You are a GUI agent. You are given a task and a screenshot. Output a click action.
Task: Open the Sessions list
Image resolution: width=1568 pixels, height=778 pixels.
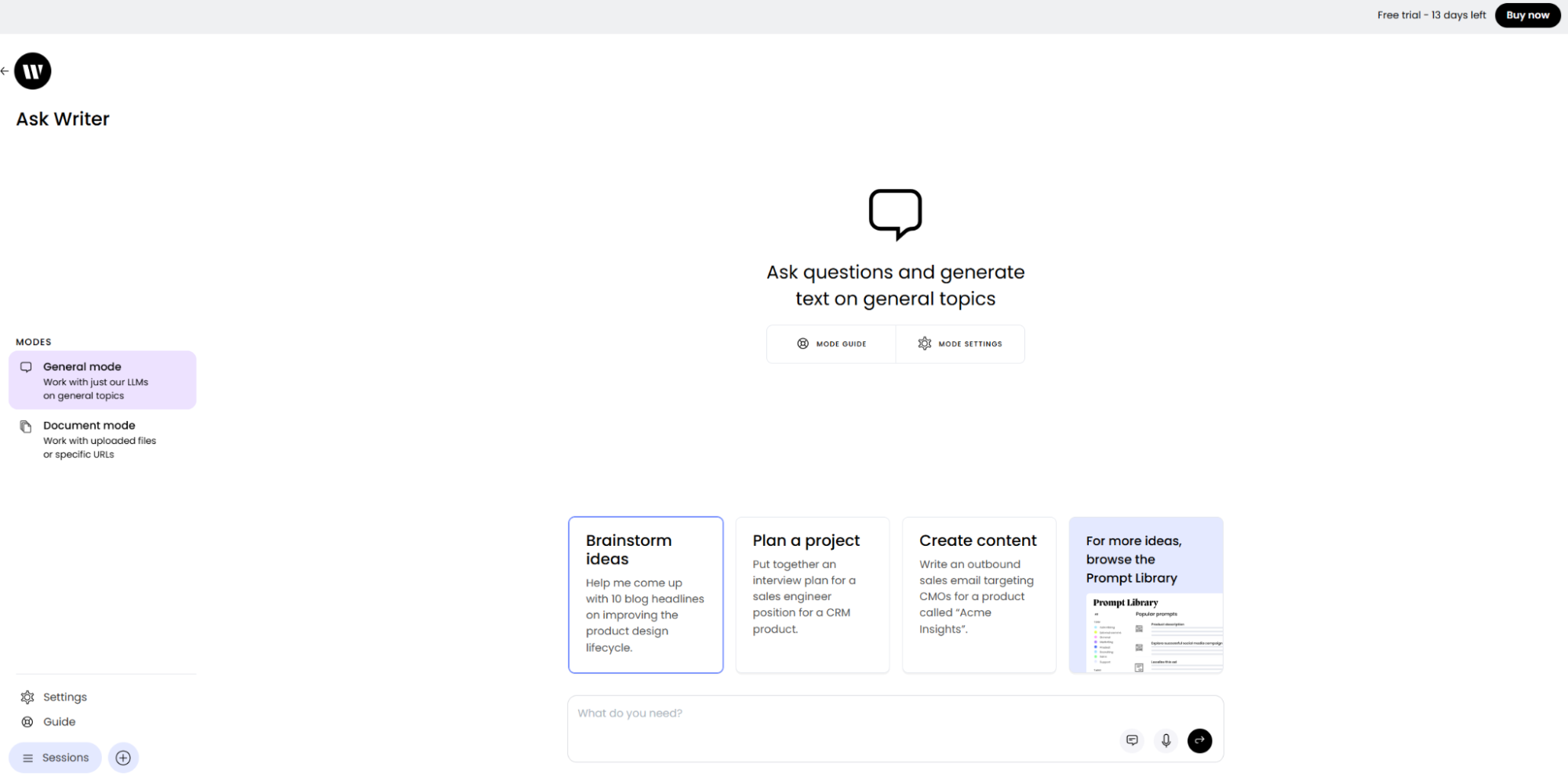pyautogui.click(x=55, y=758)
